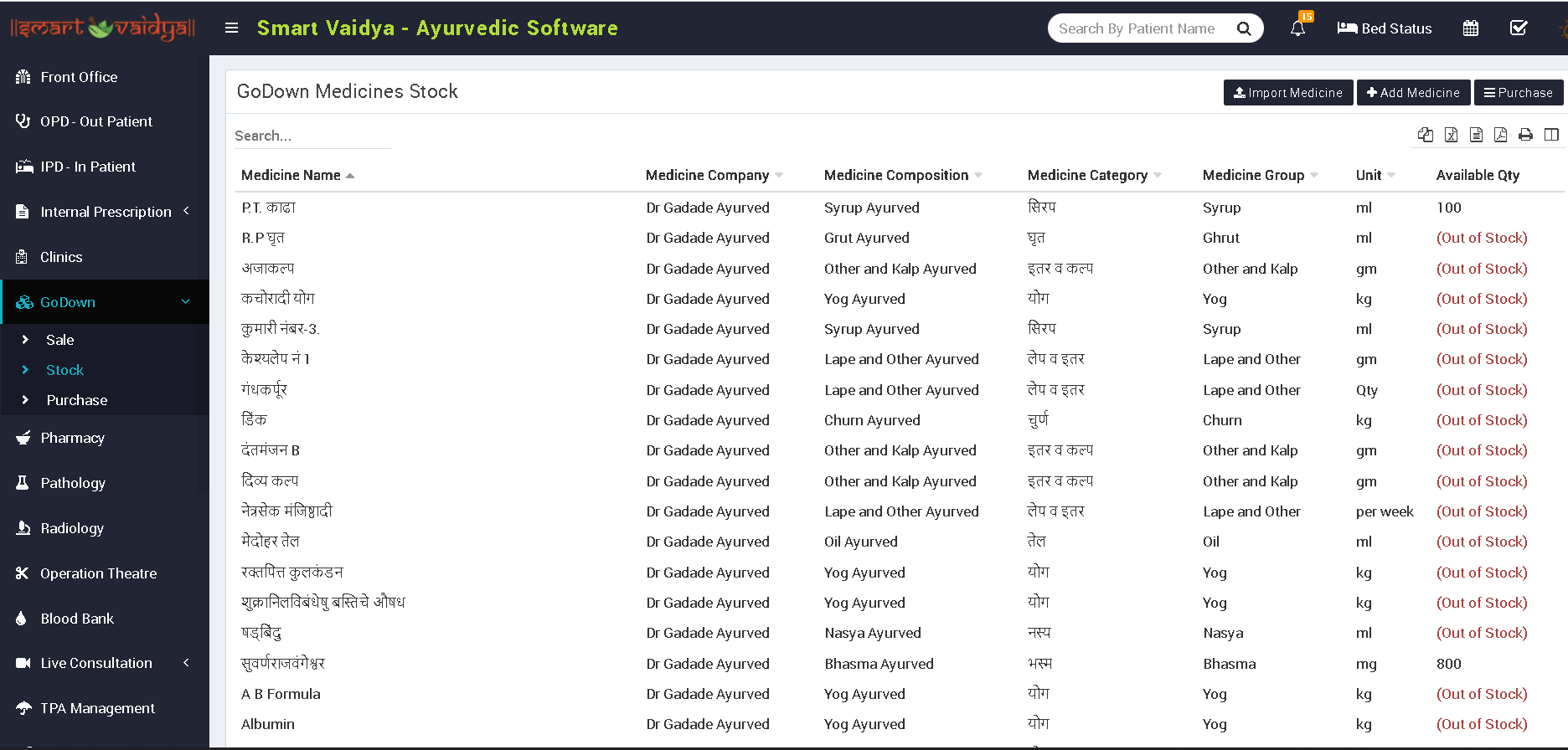
Task: Open column visibility toggle
Action: pyautogui.click(x=1551, y=135)
